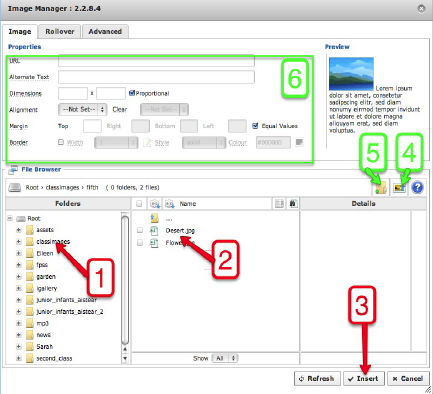Click the New Folder icon

click(381, 188)
